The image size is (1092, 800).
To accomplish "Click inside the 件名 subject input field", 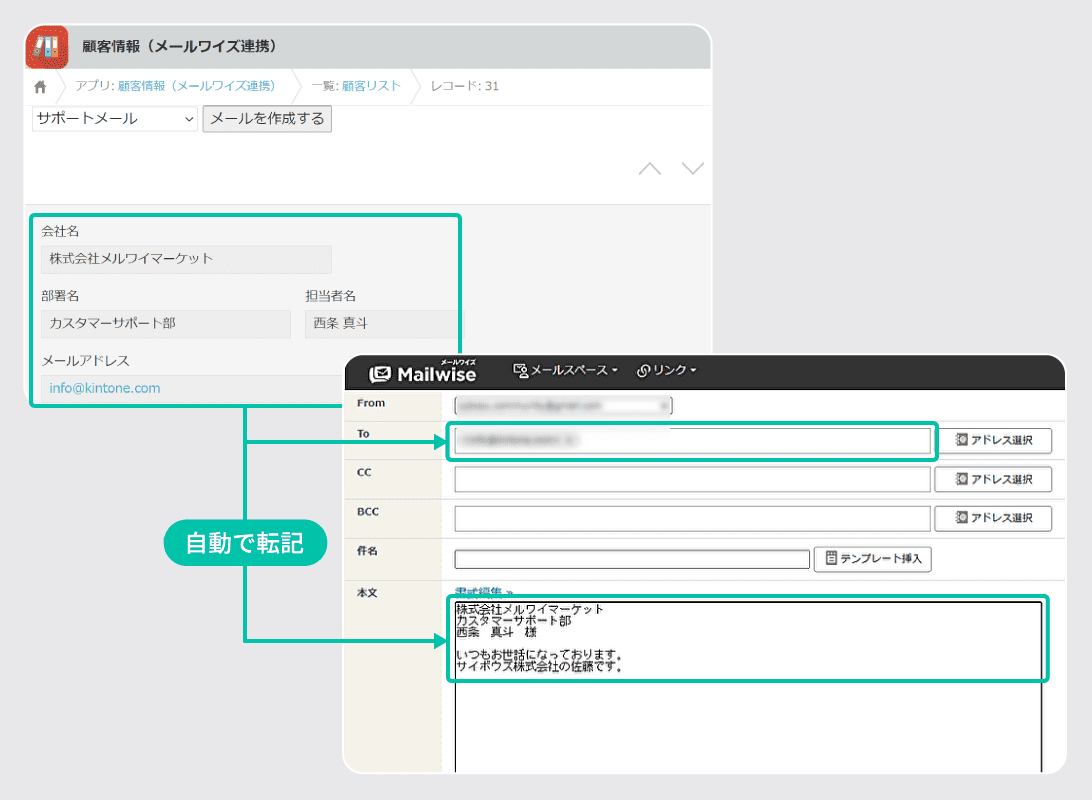I will click(630, 559).
